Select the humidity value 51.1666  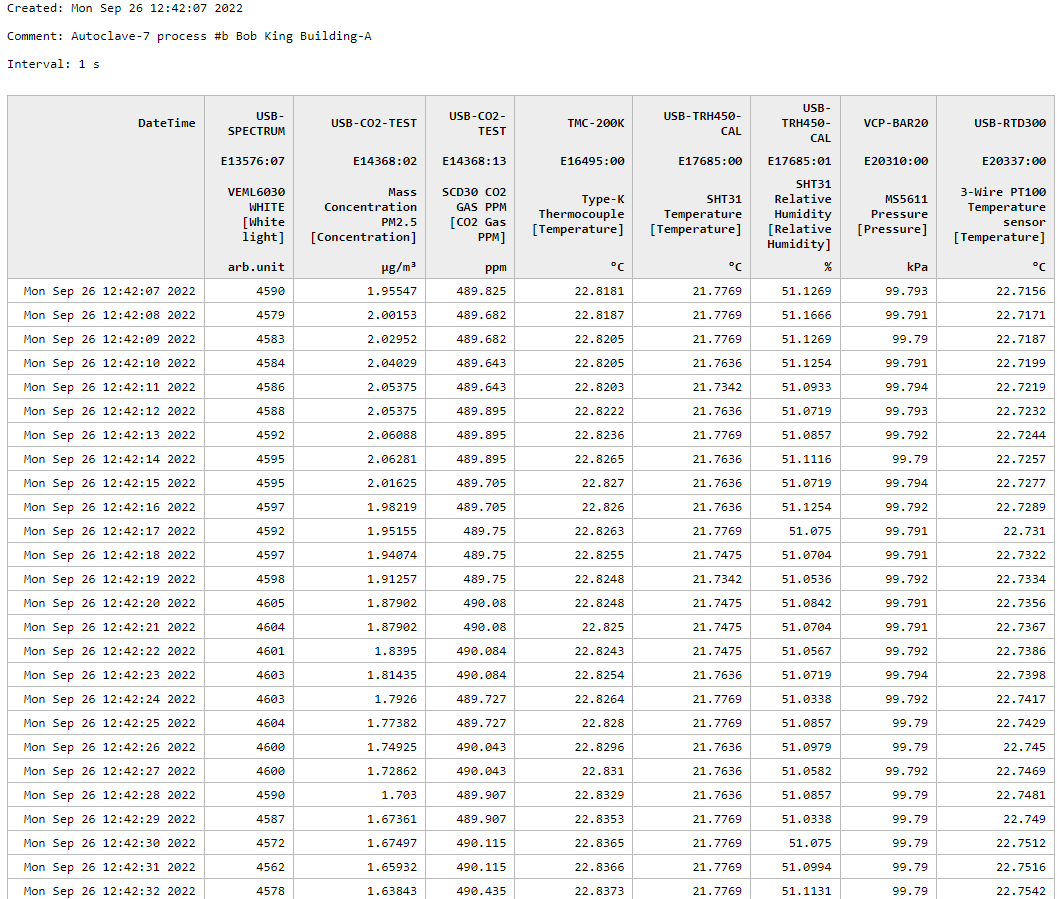[806, 315]
